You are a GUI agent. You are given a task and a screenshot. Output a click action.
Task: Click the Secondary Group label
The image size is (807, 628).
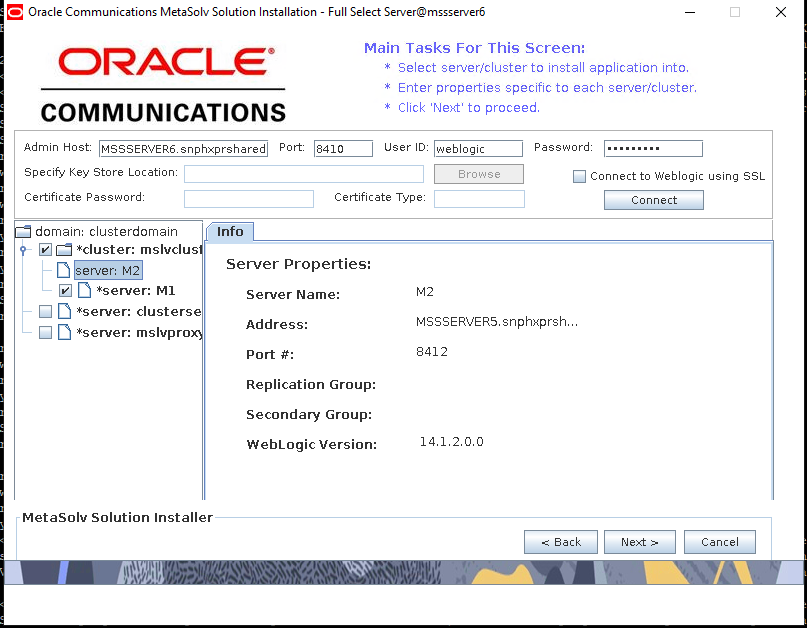coord(309,414)
